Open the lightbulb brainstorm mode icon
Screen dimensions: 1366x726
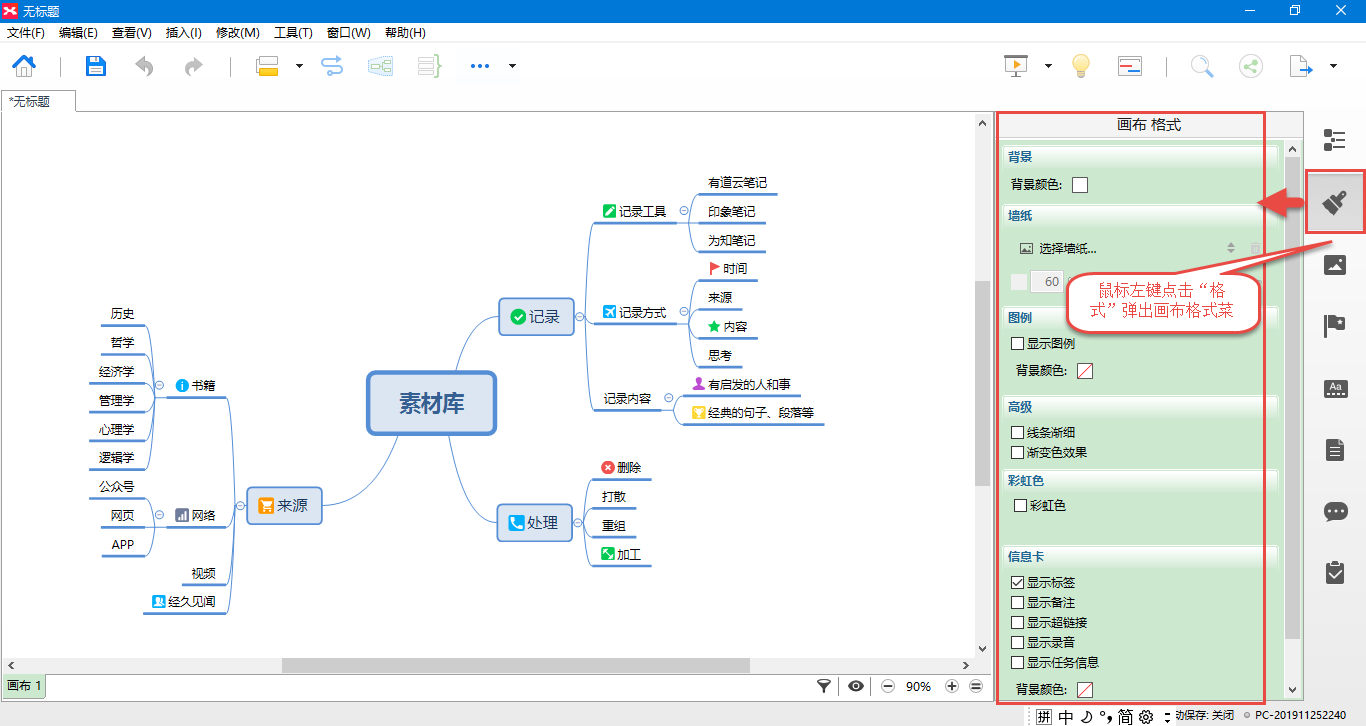pyautogui.click(x=1080, y=67)
